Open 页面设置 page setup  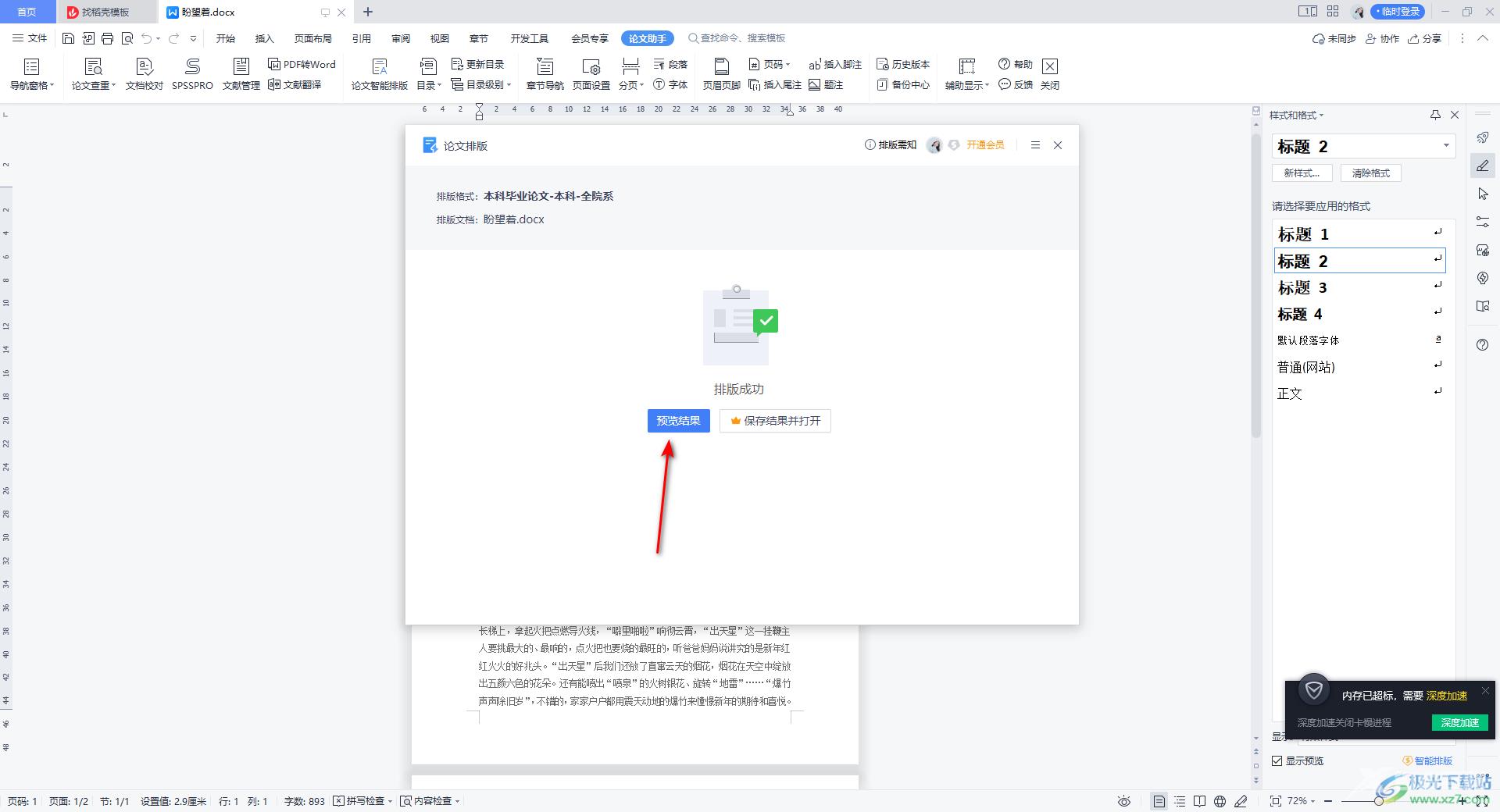591,74
